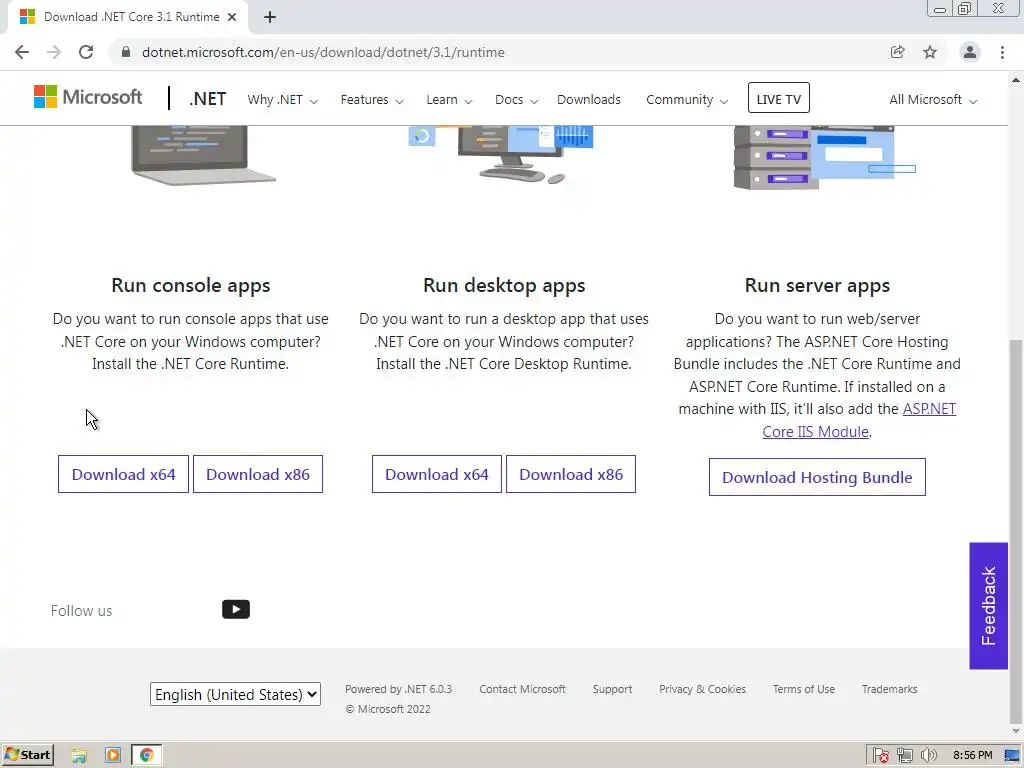Click the server rack illustration
Image resolution: width=1024 pixels, height=768 pixels.
coord(825,157)
